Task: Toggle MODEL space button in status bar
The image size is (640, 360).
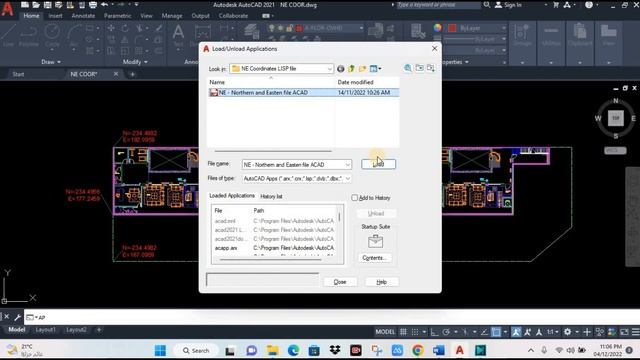Action: (385, 332)
